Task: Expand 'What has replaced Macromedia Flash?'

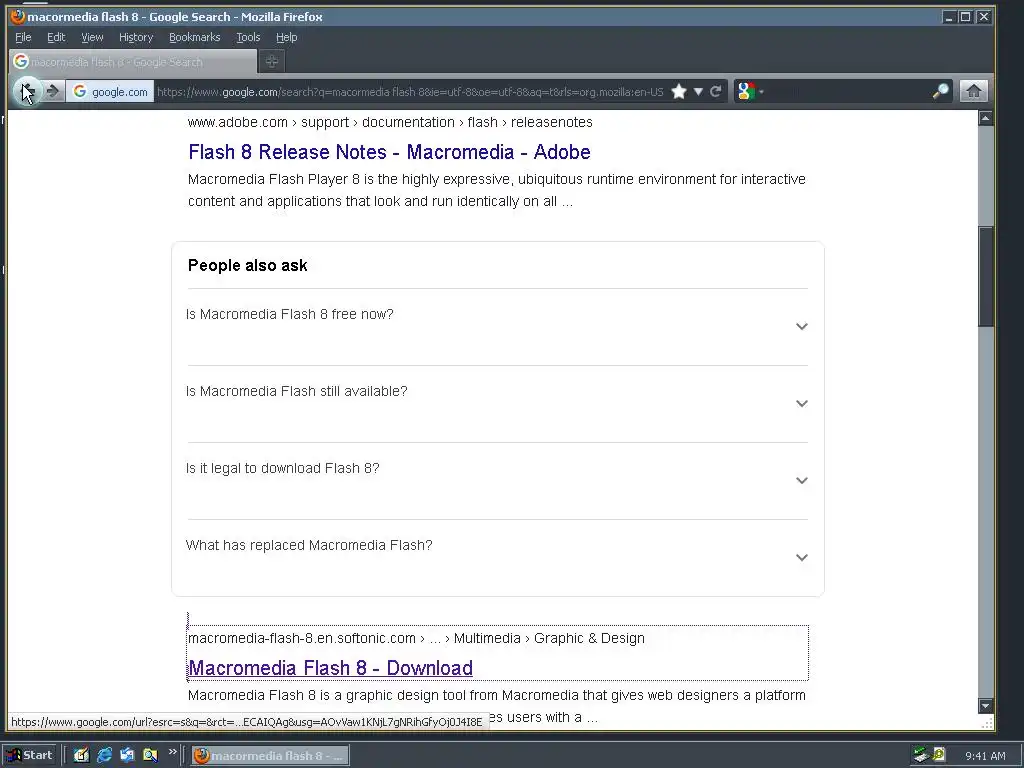Action: tap(497, 558)
